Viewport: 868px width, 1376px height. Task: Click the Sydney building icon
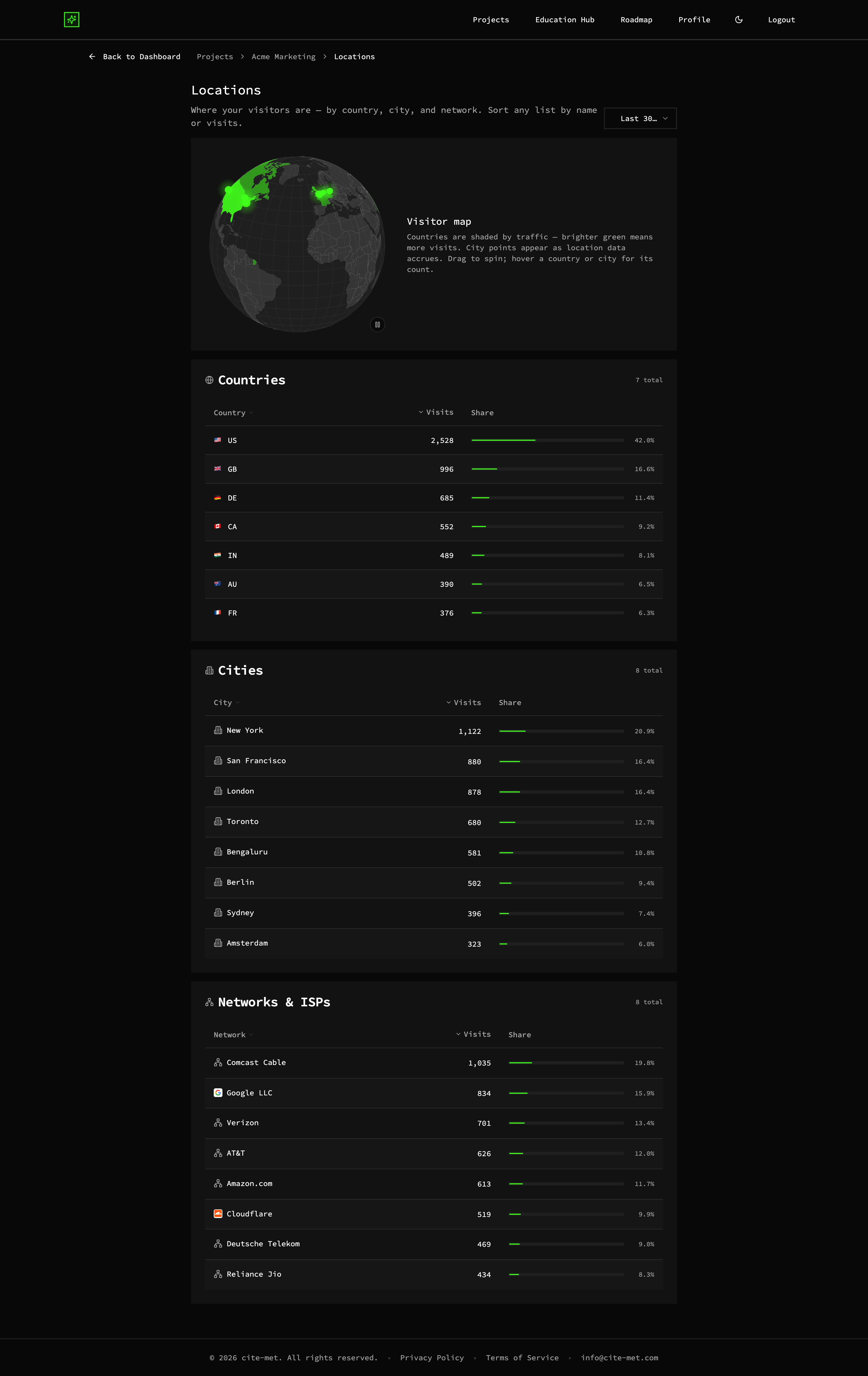[218, 912]
